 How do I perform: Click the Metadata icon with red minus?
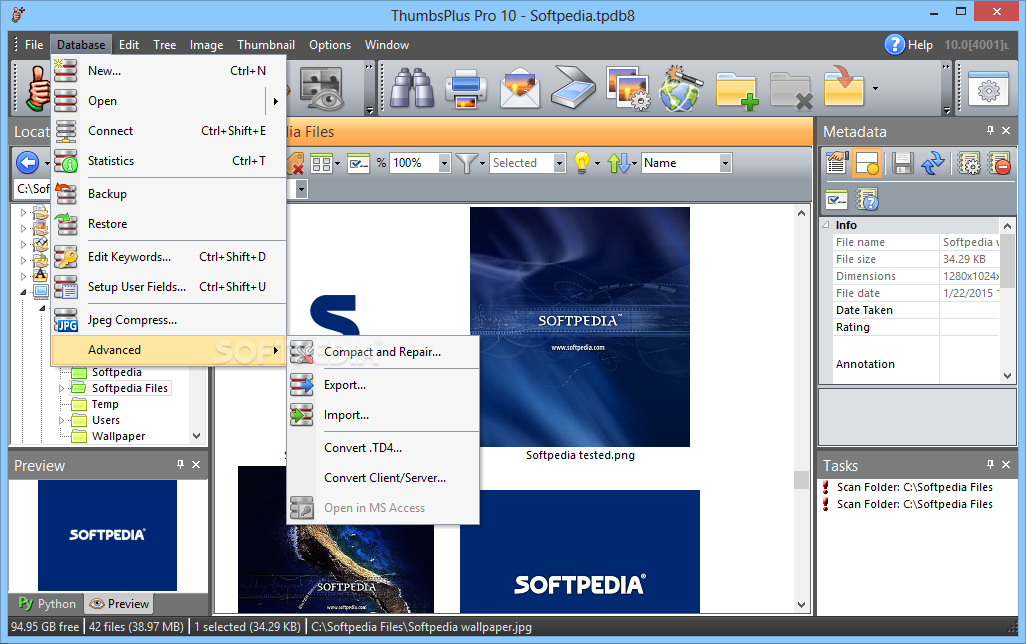[x=999, y=162]
